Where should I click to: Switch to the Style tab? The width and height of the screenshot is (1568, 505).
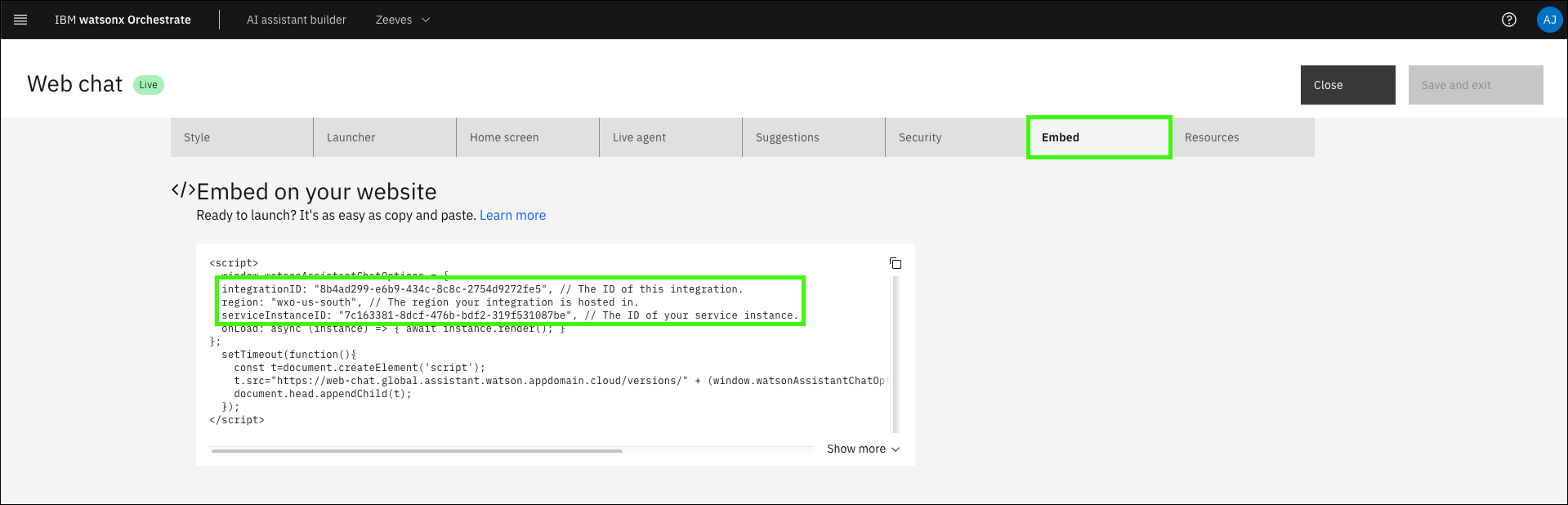(242, 137)
